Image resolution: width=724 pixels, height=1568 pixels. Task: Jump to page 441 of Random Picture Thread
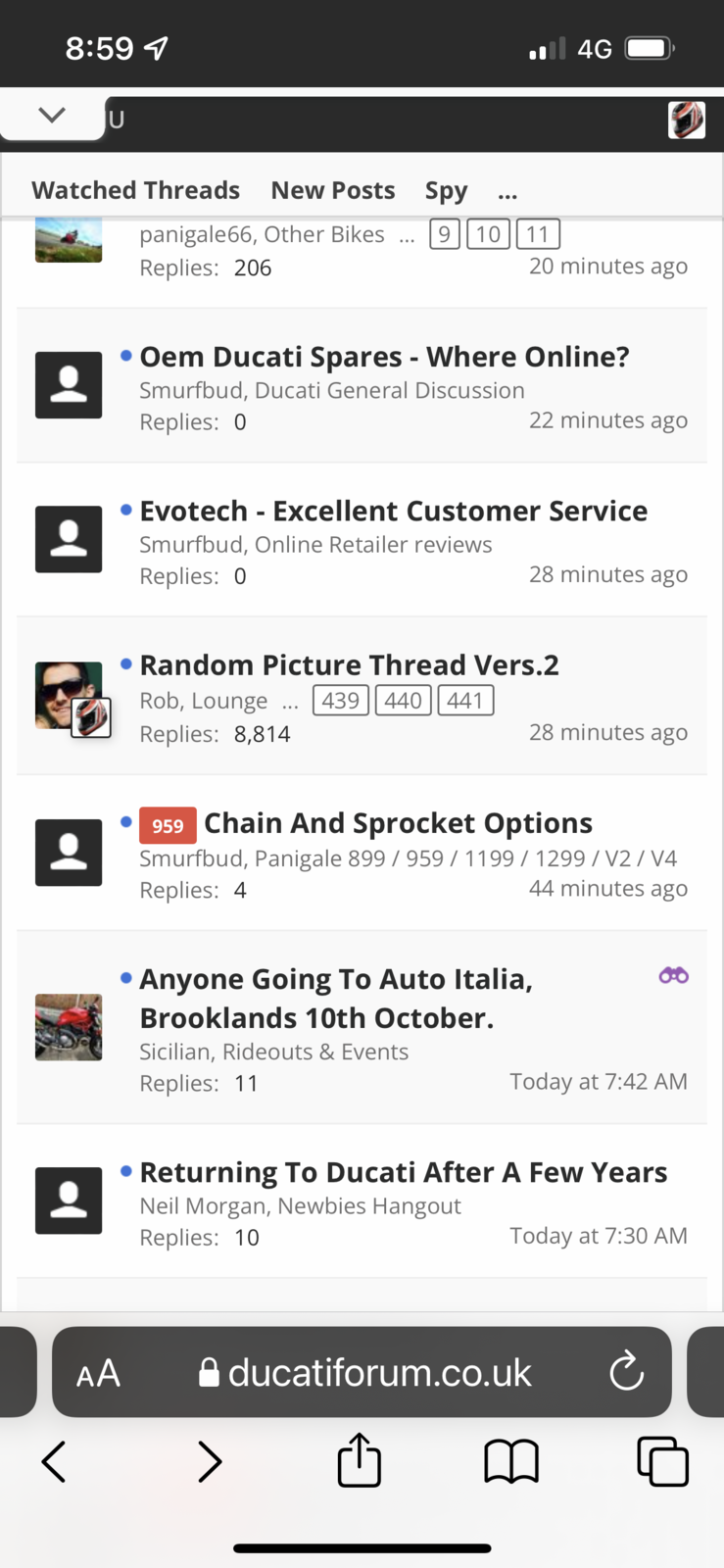tap(465, 701)
